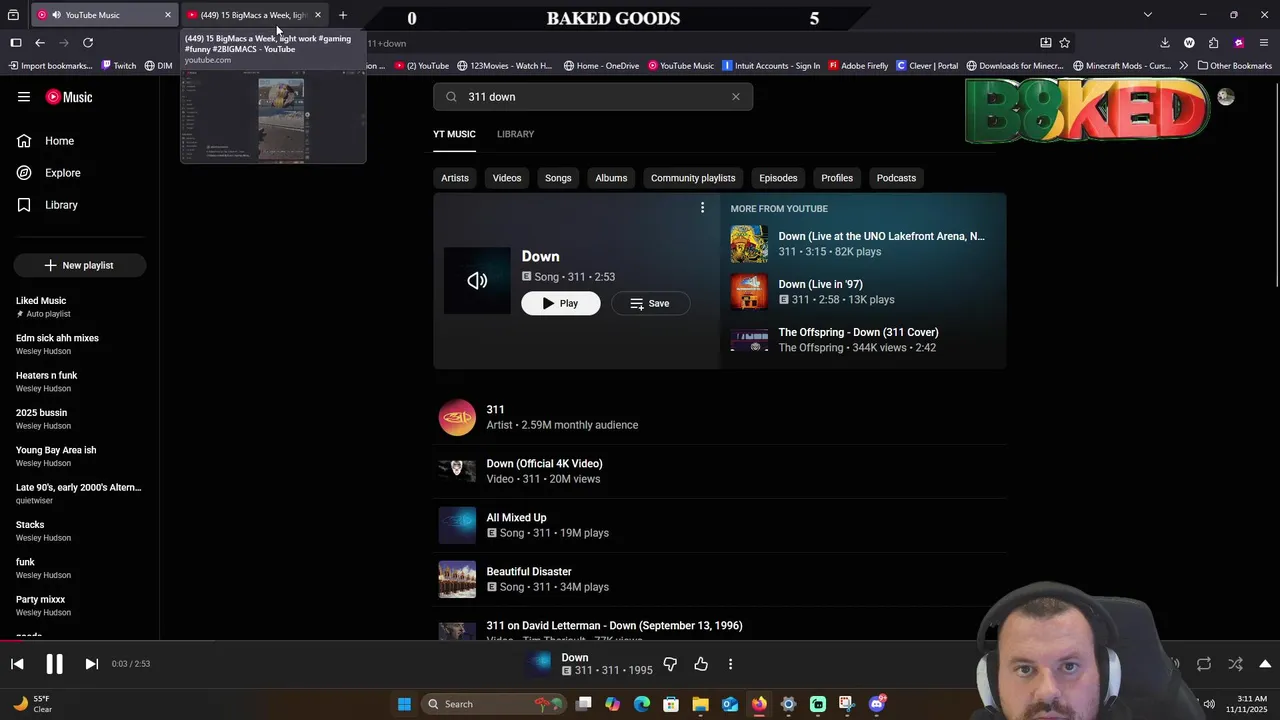This screenshot has height=720, width=1280.
Task: Open the Windows Start menu
Action: pyautogui.click(x=404, y=704)
